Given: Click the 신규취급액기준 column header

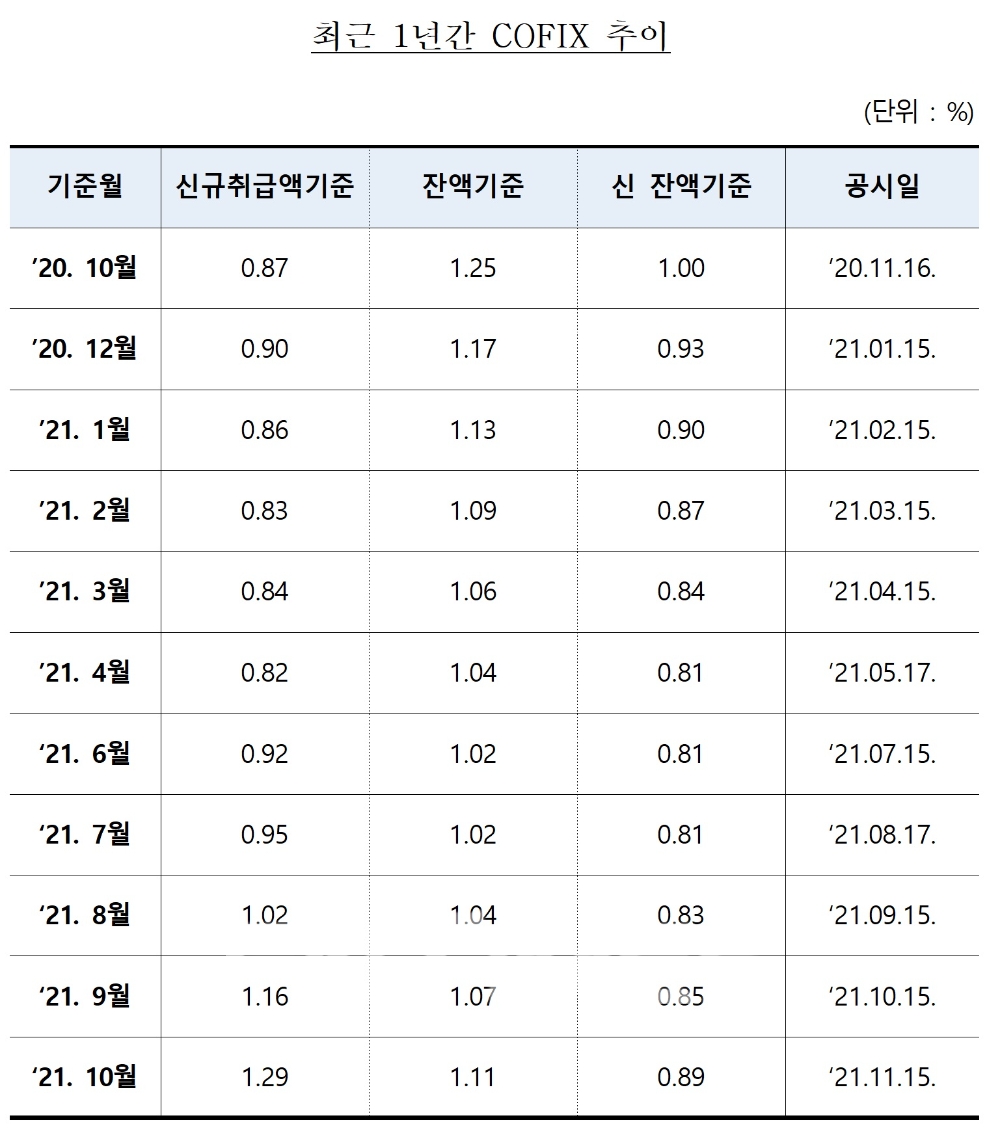Looking at the screenshot, I should tap(264, 187).
